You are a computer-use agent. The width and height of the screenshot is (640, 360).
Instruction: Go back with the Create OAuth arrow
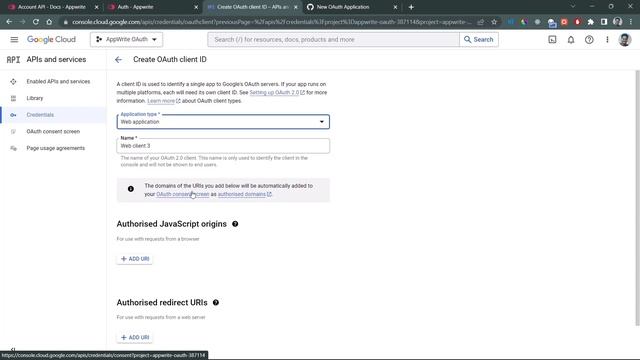[x=118, y=60]
